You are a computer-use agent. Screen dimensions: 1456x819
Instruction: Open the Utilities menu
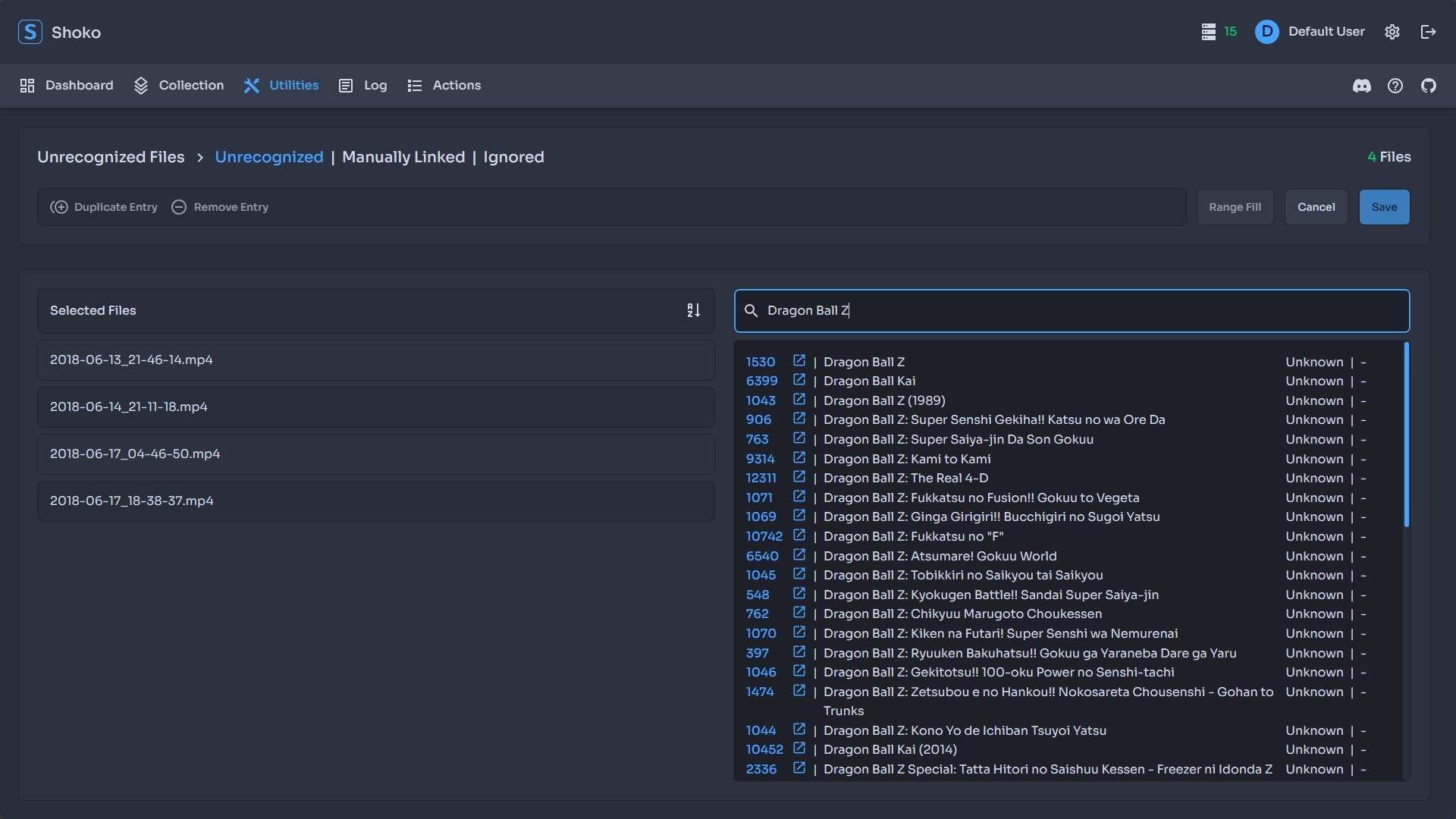pos(281,86)
